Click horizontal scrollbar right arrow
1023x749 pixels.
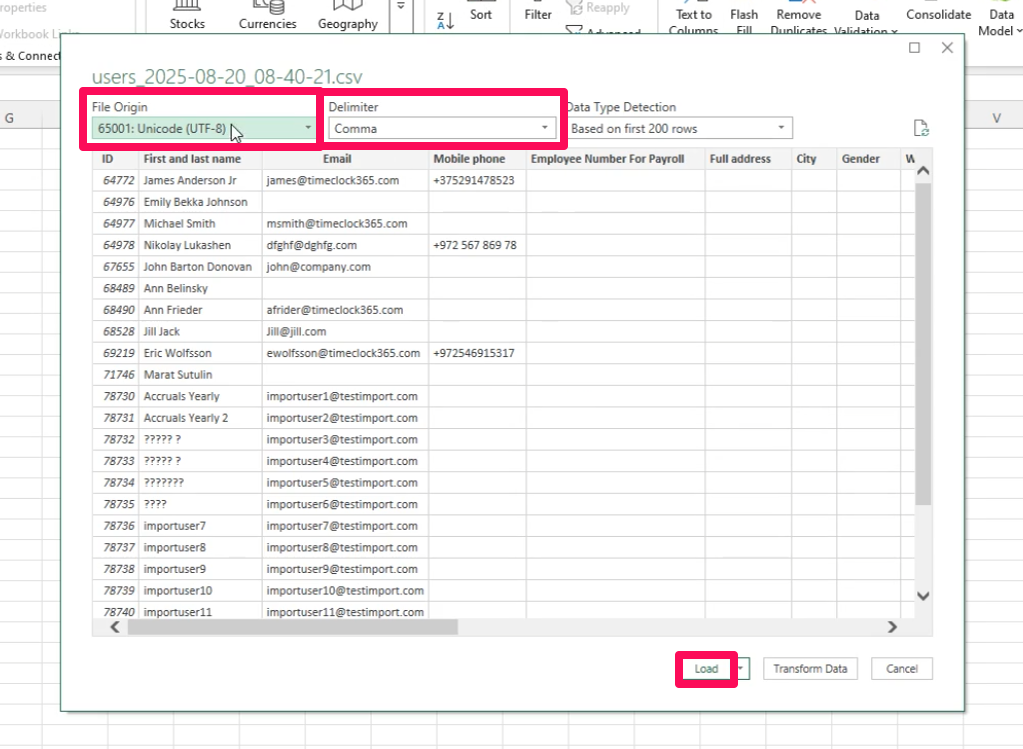tap(892, 627)
